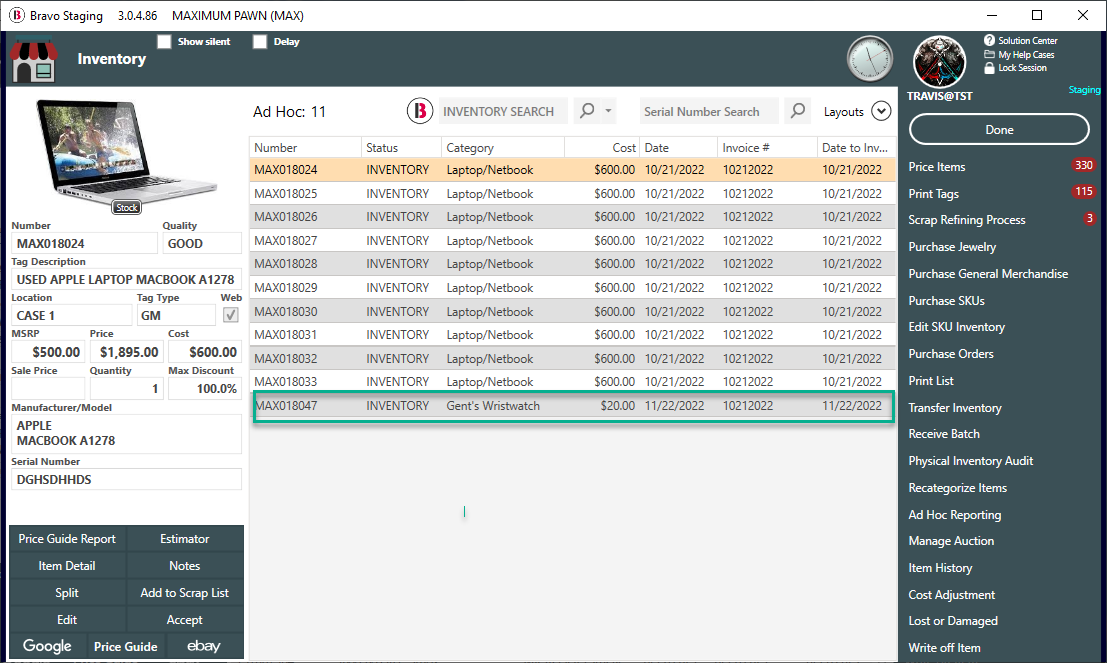
Task: Open Transfer Inventory
Action: pos(955,407)
